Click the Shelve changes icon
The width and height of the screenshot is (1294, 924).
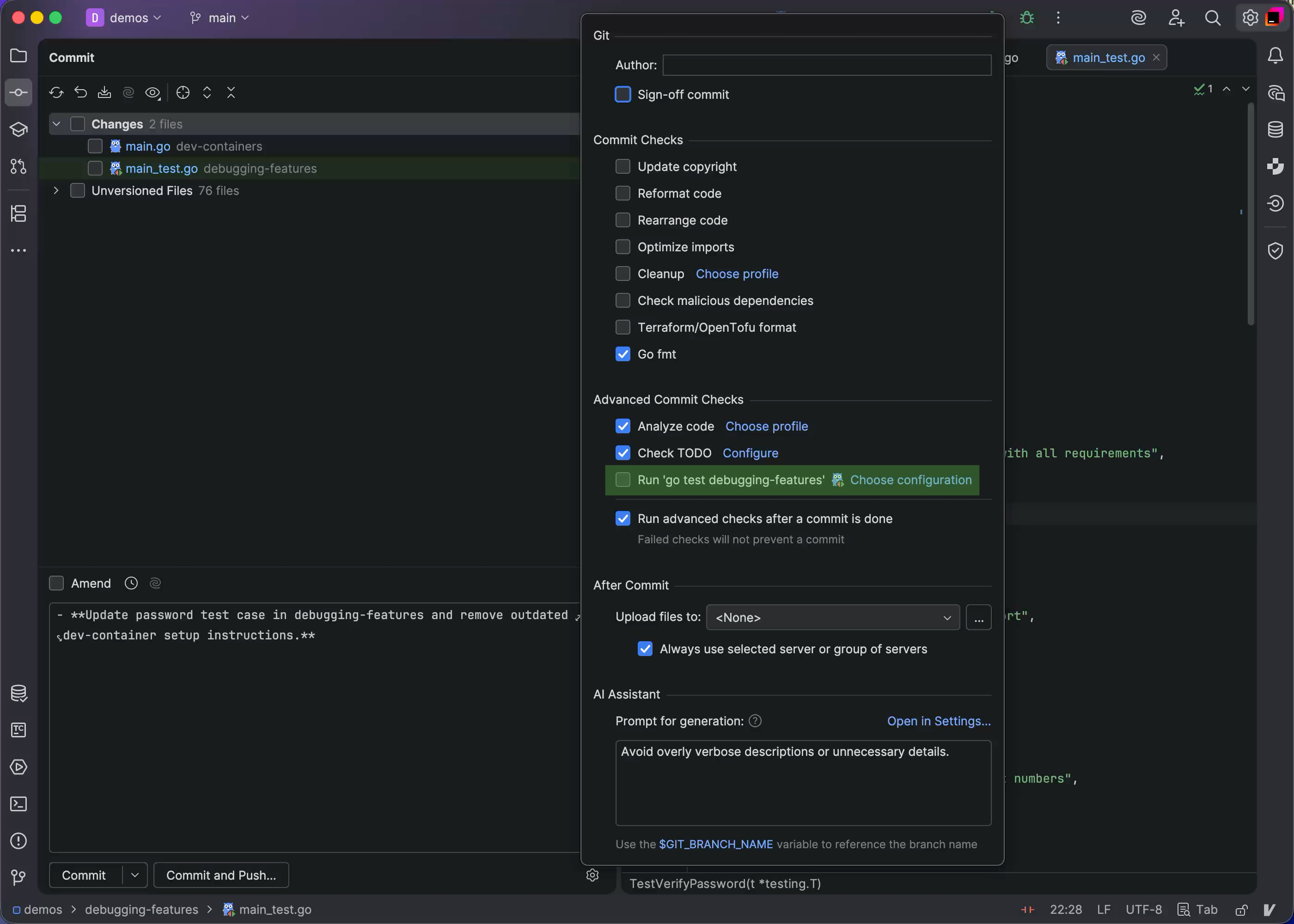[x=104, y=92]
